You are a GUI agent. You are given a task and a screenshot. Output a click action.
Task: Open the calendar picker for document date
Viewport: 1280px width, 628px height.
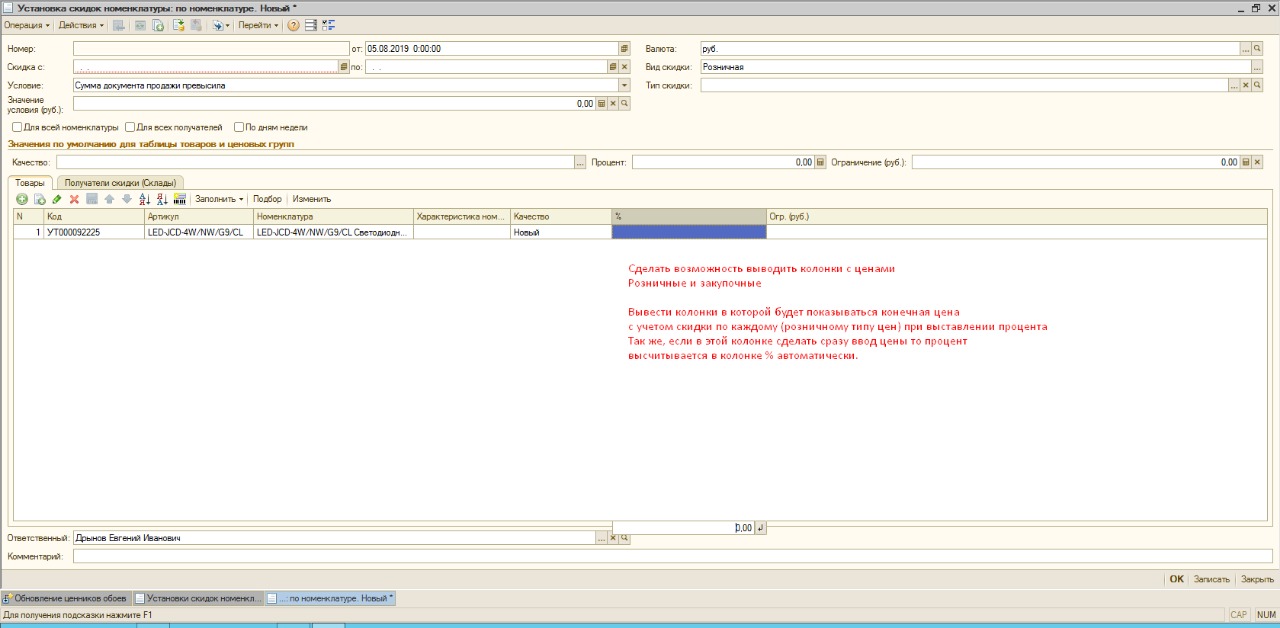tap(624, 48)
